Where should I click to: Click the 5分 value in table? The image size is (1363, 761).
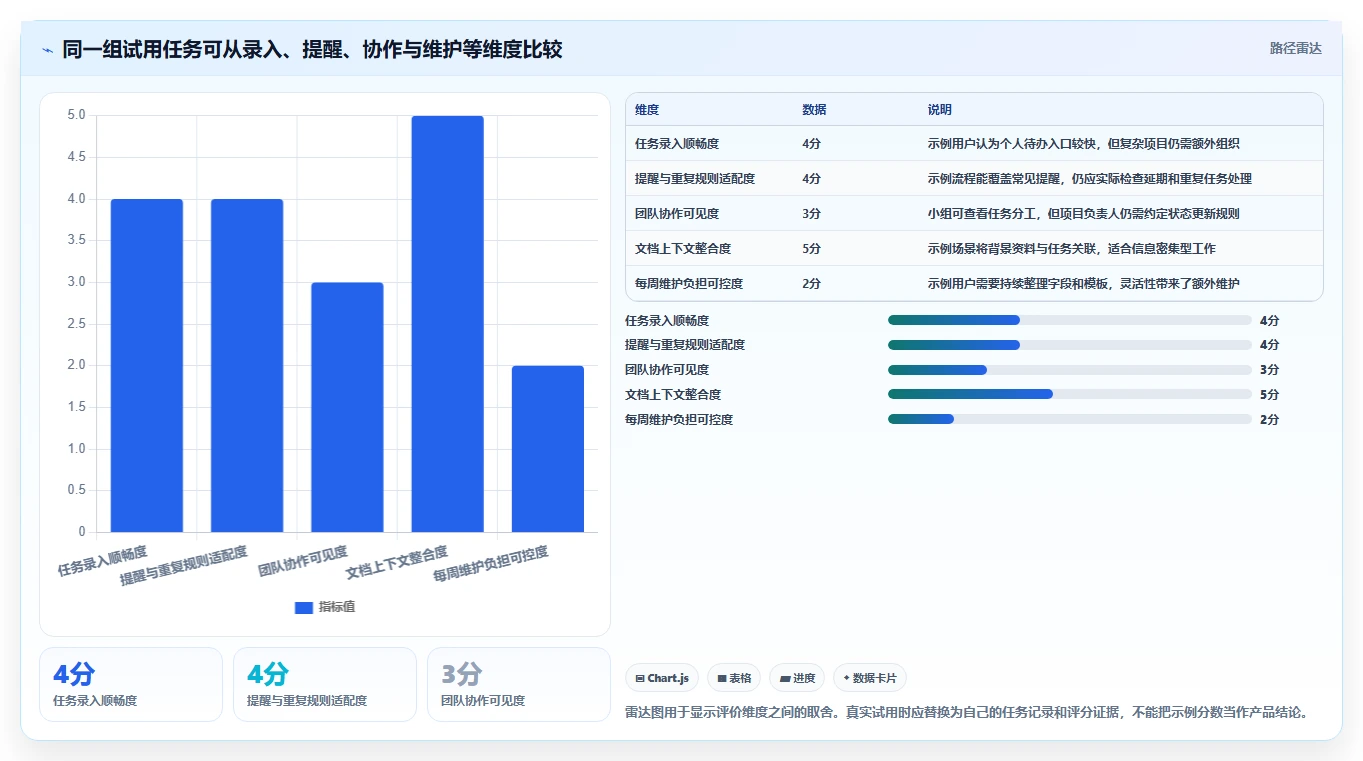point(811,249)
